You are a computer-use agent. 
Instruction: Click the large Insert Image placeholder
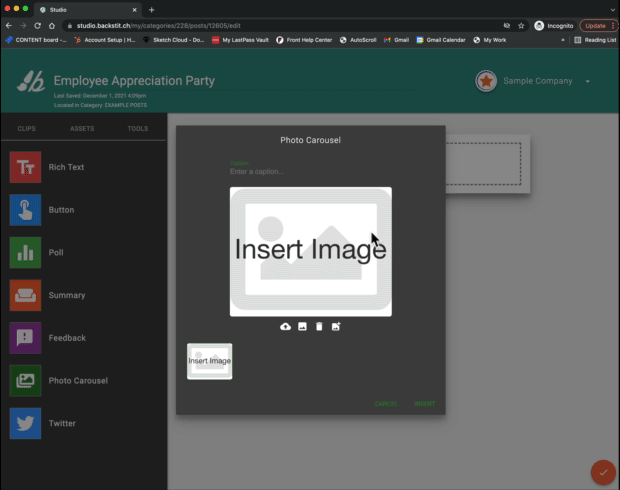pos(311,252)
